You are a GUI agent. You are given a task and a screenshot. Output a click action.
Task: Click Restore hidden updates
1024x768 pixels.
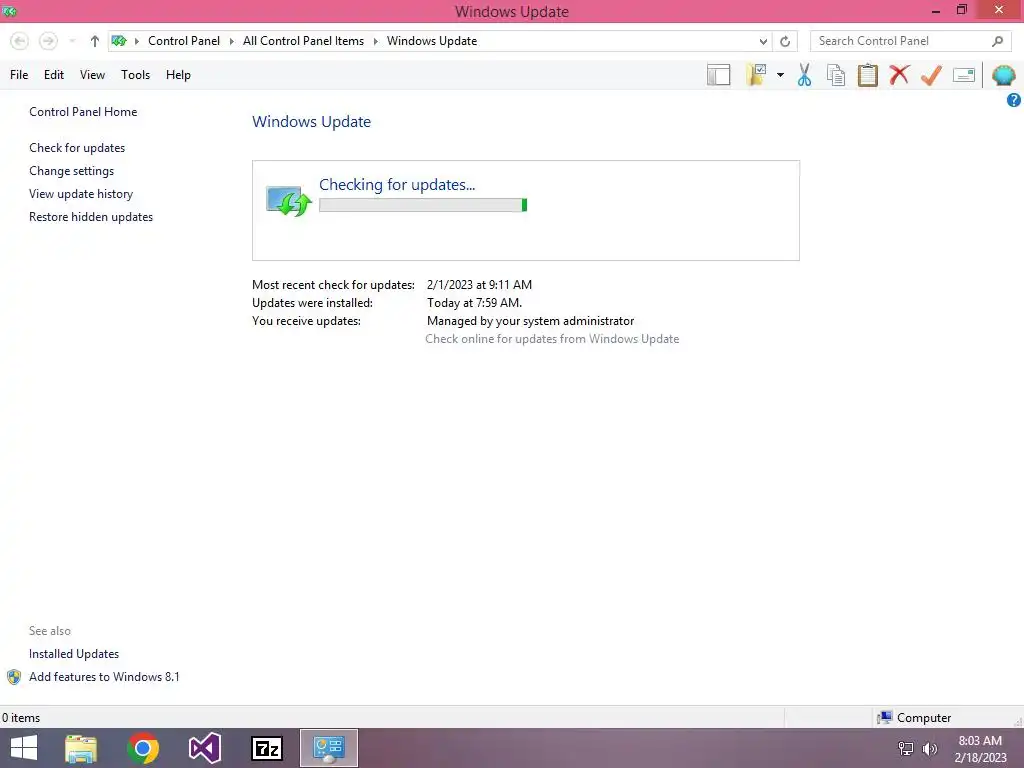pyautogui.click(x=91, y=217)
